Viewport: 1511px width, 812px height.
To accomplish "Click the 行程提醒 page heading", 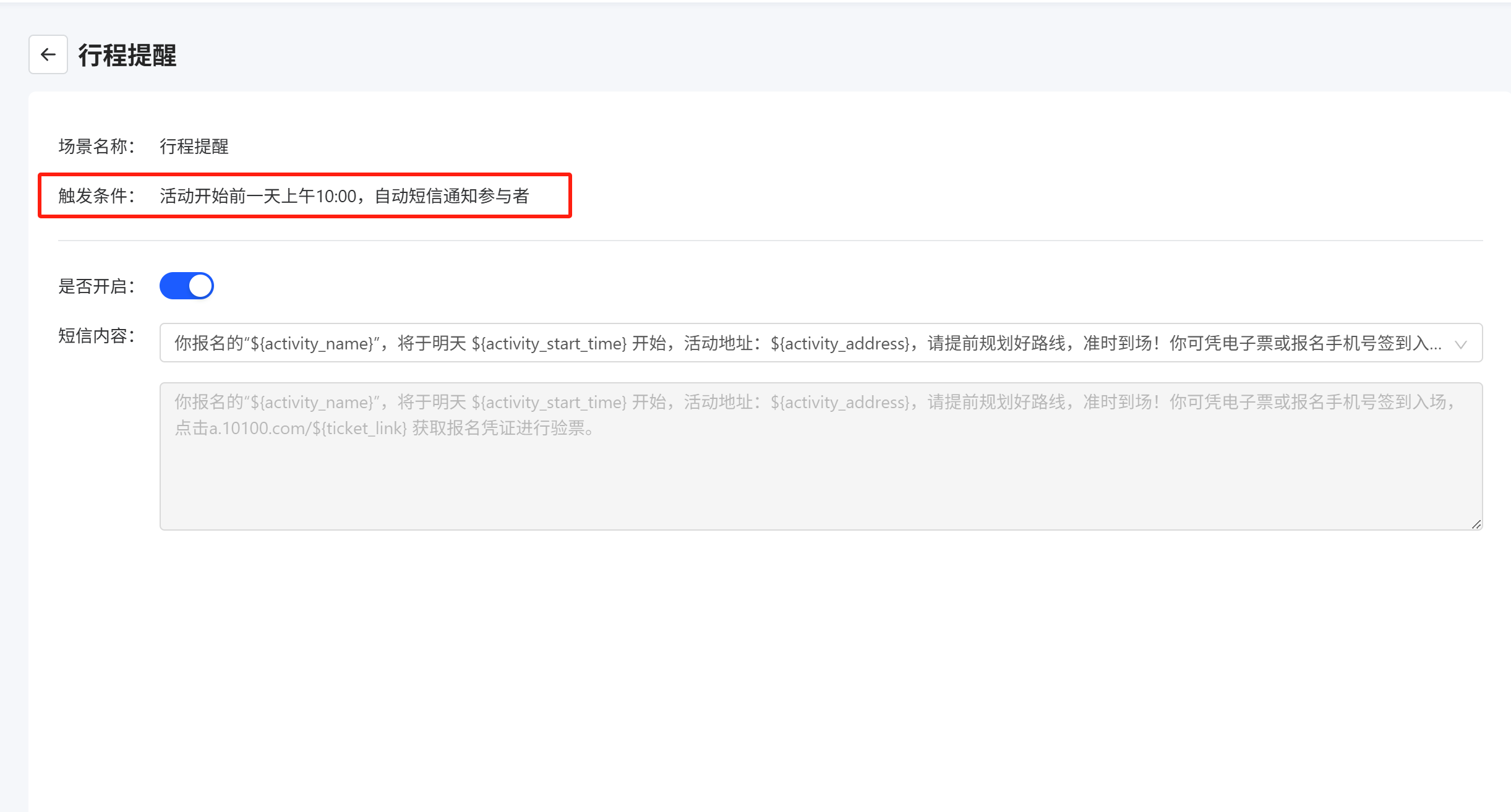I will pos(127,55).
